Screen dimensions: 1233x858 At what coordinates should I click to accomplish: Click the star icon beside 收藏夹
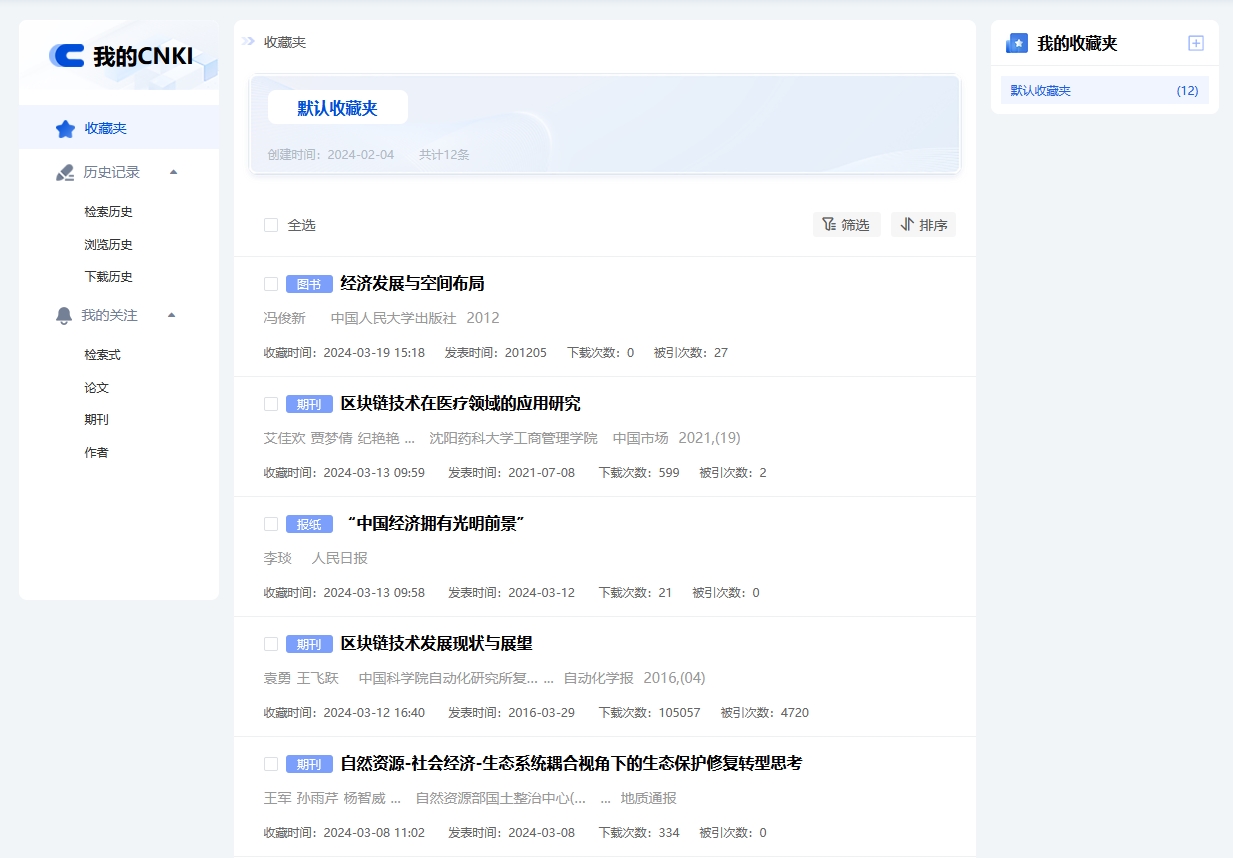coord(65,129)
